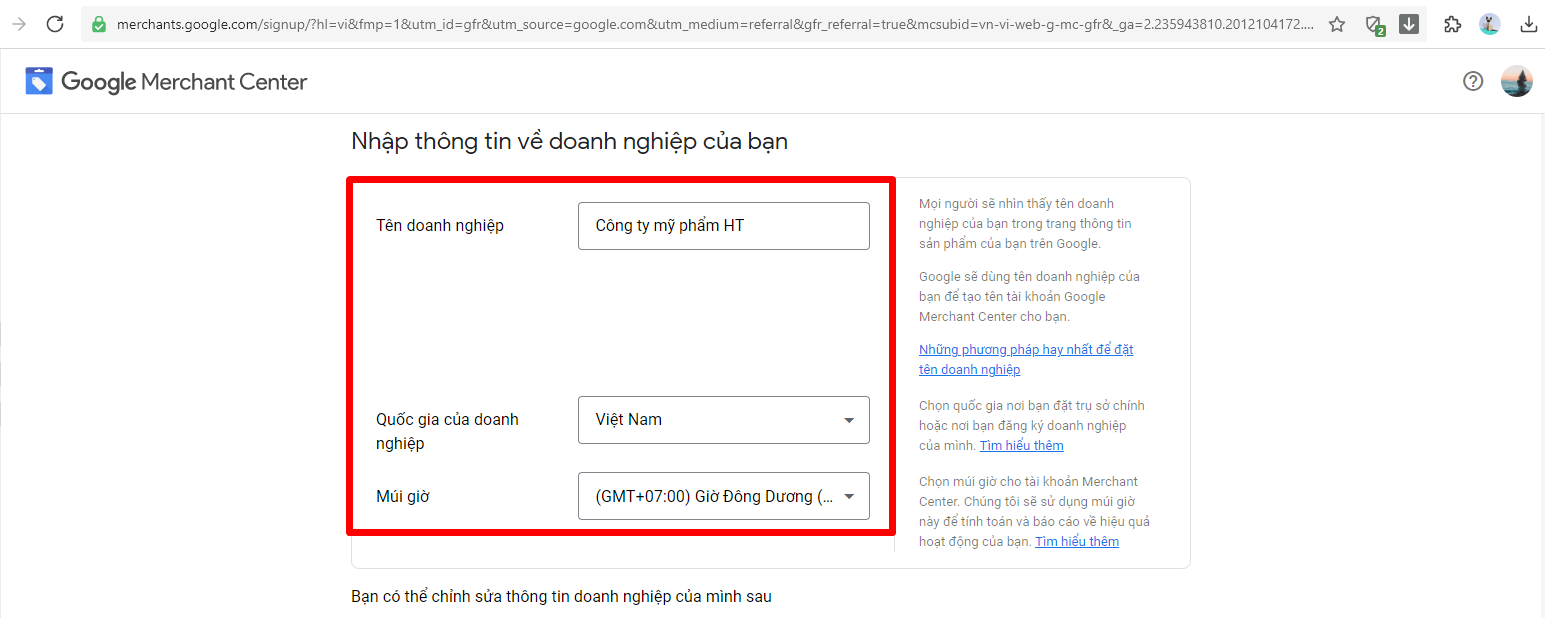Open the puzzle-piece Extensions menu
The width and height of the screenshot is (1545, 618).
[x=1453, y=24]
